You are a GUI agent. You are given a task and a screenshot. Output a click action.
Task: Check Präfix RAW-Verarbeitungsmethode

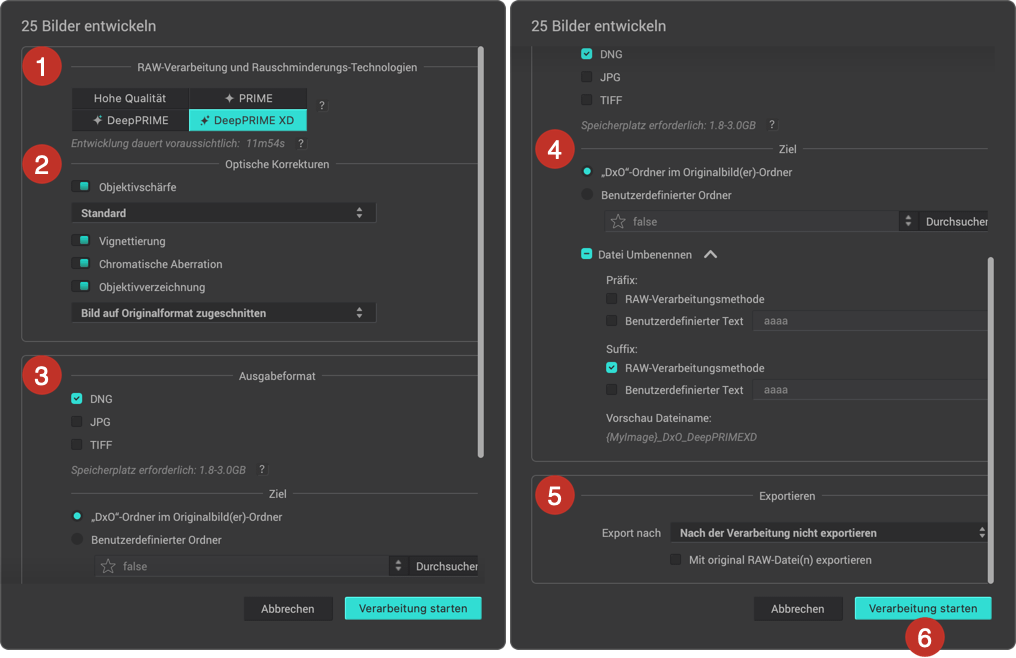(x=612, y=299)
